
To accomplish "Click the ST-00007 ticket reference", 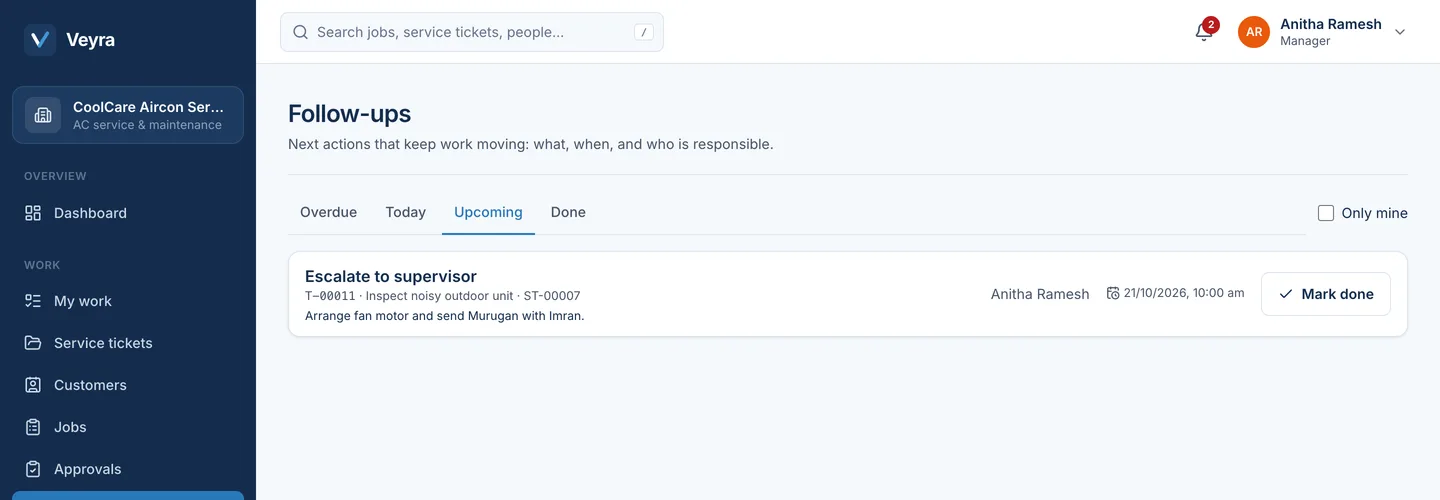I will point(552,296).
